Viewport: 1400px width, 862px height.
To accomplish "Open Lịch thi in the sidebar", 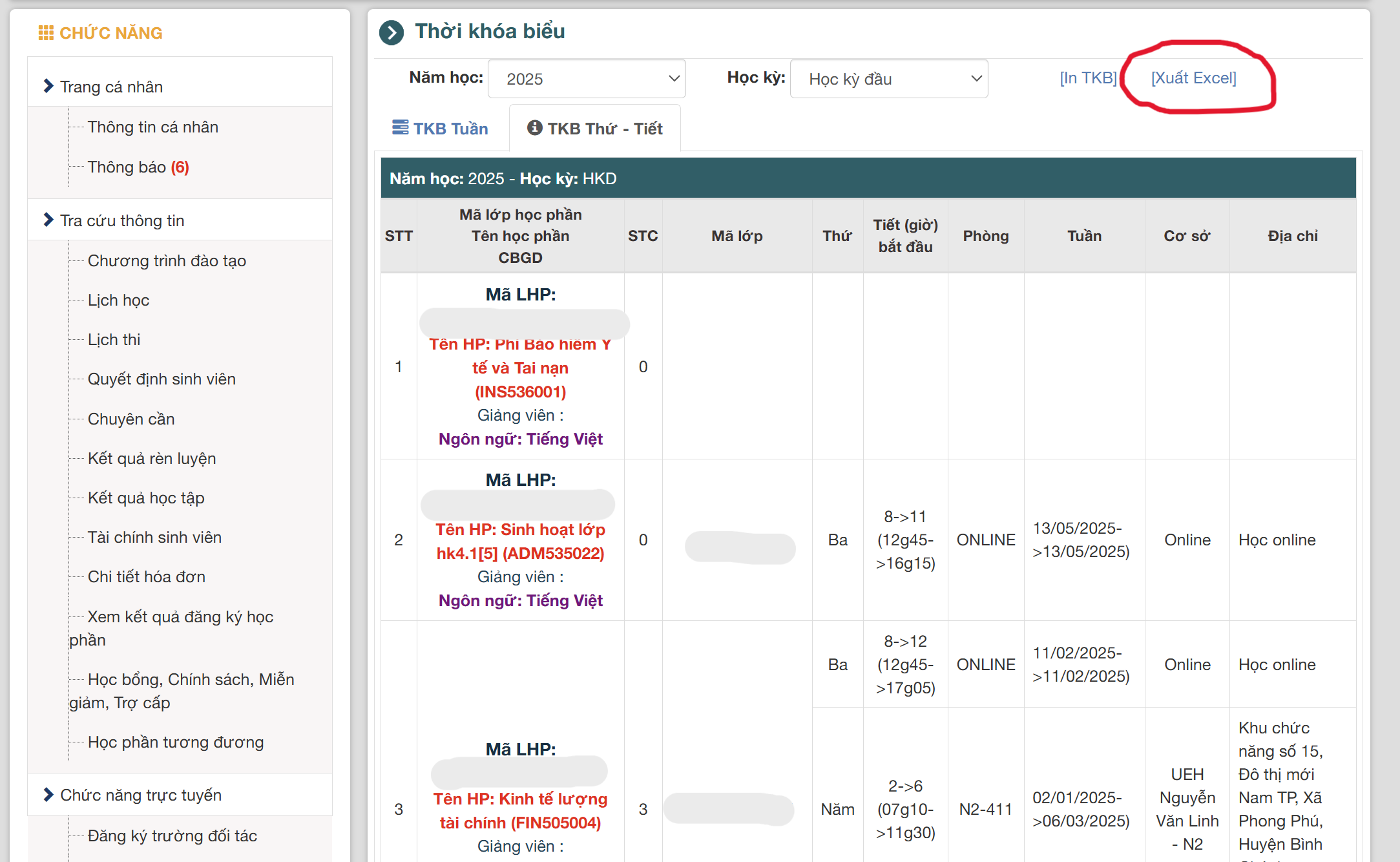I will tap(114, 339).
